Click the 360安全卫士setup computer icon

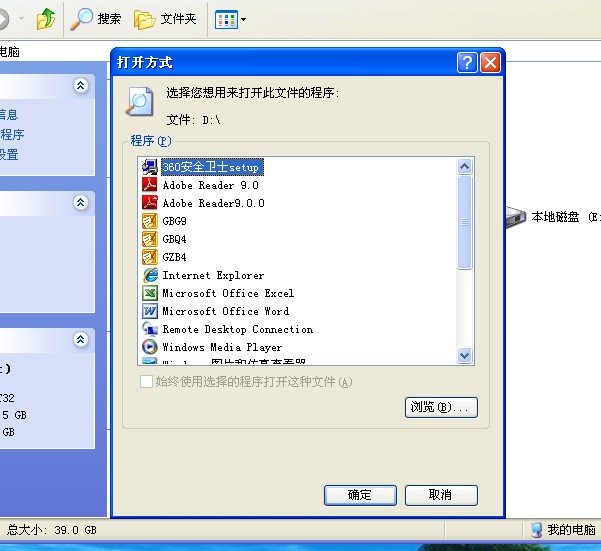149,167
